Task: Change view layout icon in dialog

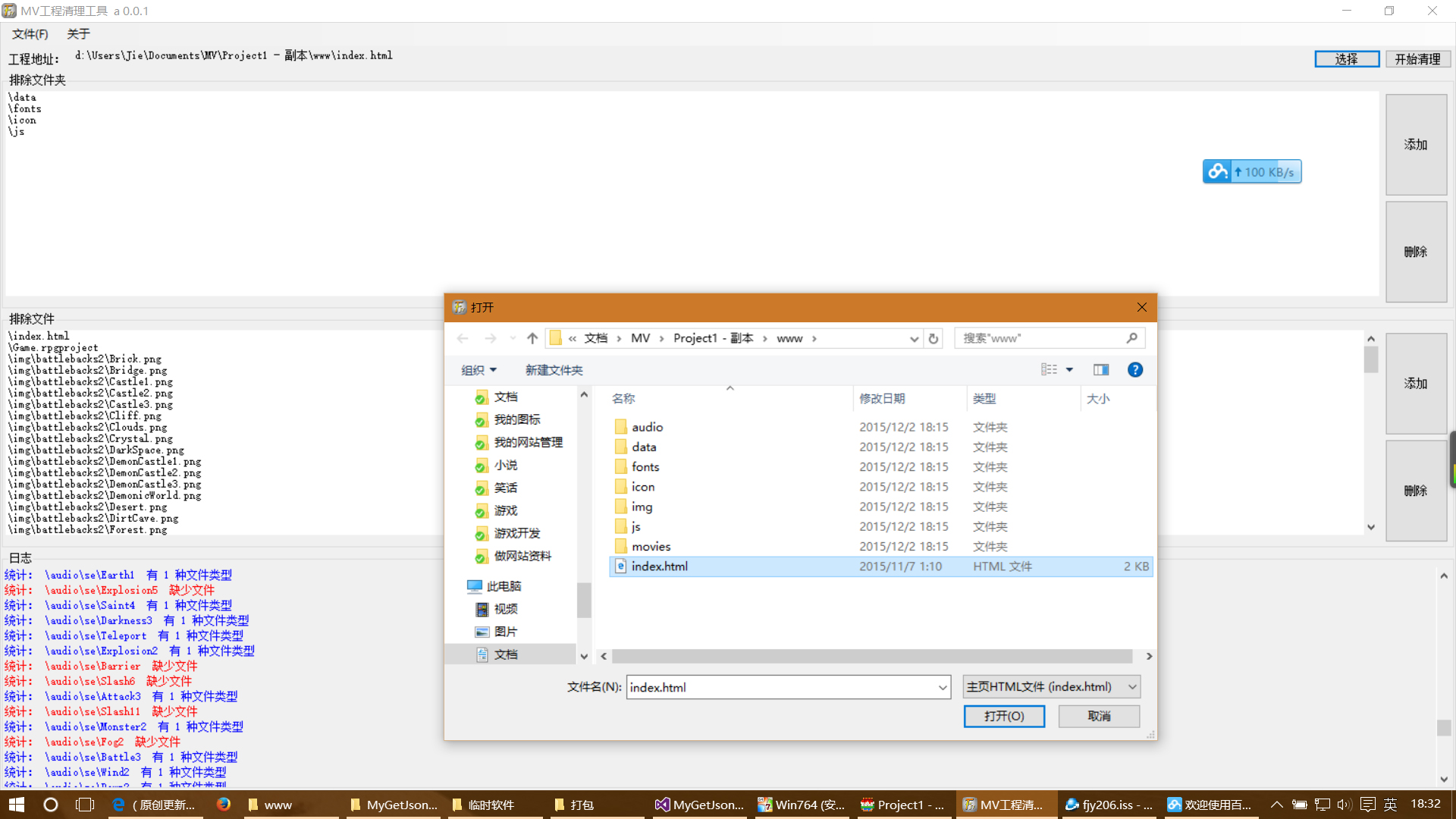Action: coord(1049,369)
